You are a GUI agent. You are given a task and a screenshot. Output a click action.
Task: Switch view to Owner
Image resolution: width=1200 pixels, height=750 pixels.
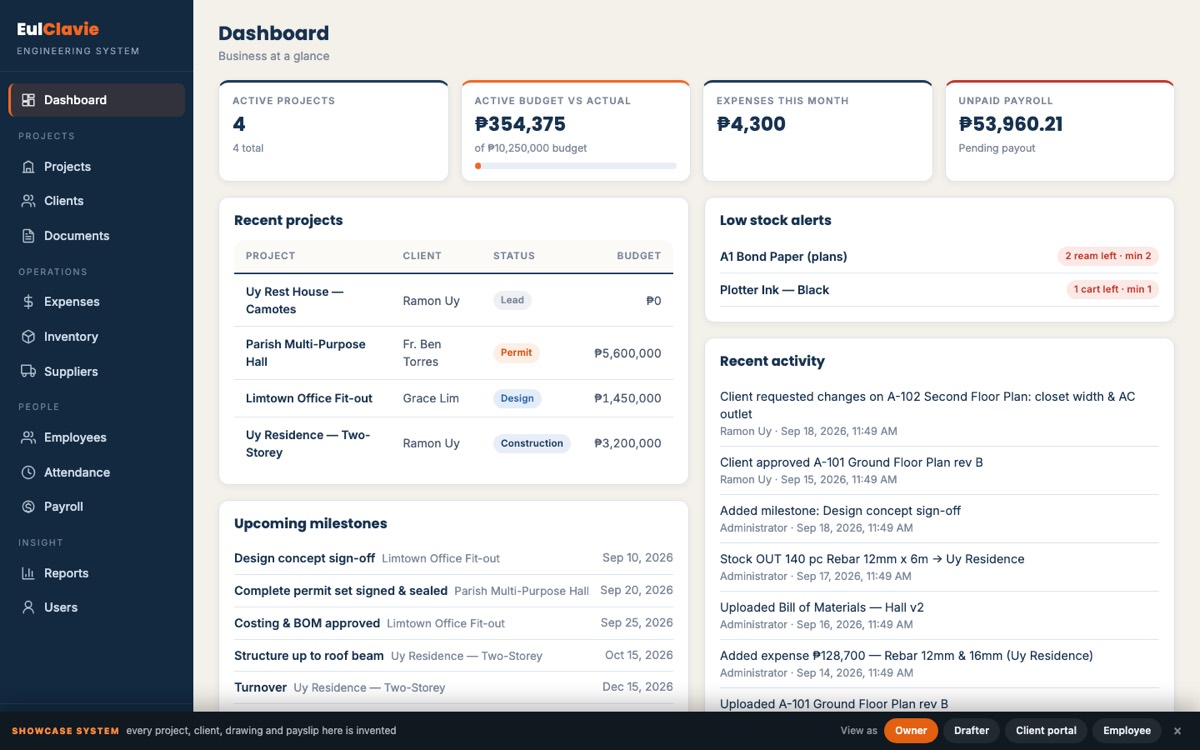point(911,731)
